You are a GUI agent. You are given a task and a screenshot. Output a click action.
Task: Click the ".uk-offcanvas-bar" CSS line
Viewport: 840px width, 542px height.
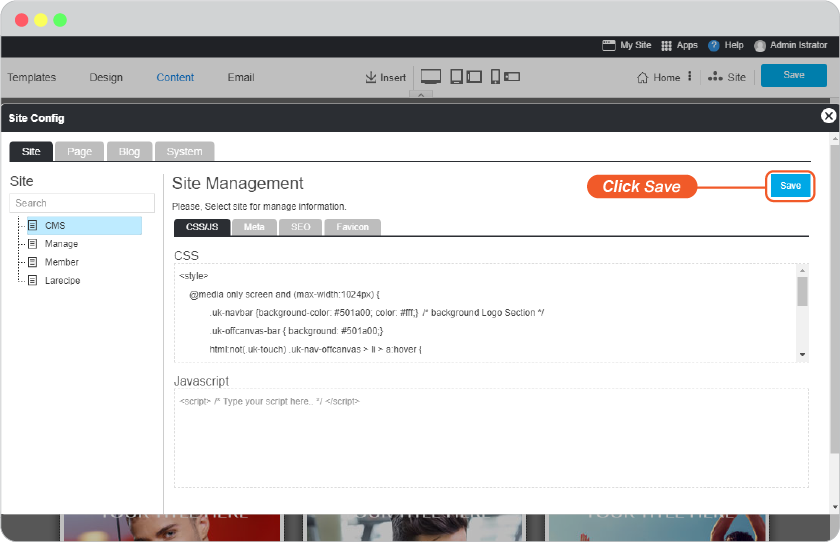coord(296,331)
